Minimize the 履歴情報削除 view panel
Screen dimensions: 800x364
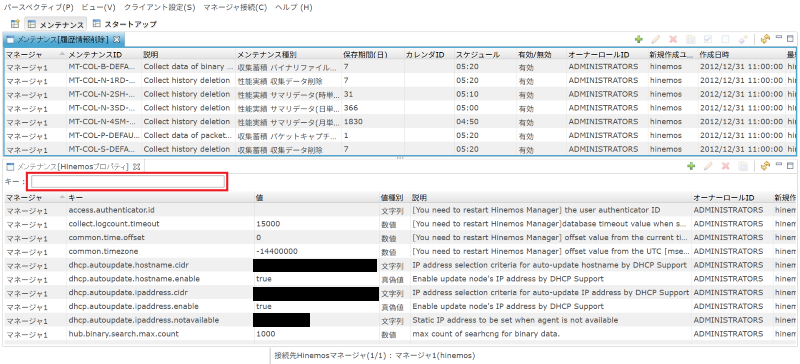[779, 38]
